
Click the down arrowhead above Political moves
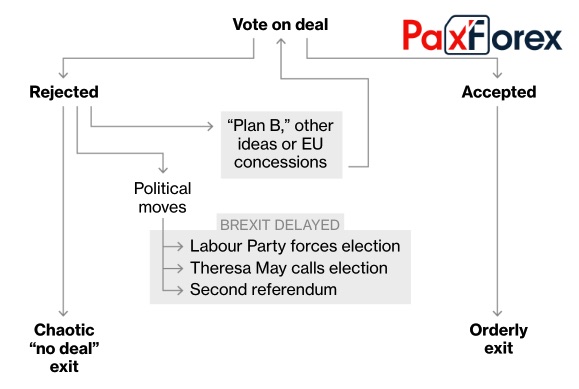pyautogui.click(x=163, y=170)
